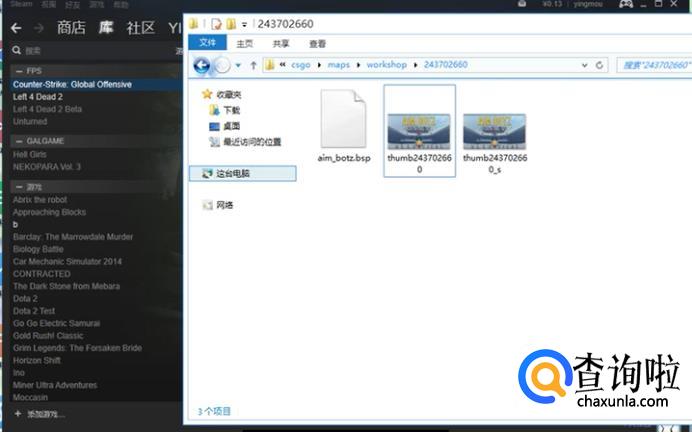This screenshot has width=692, height=432.
Task: Select Go Go Electric Samurai
Action: click(56, 323)
